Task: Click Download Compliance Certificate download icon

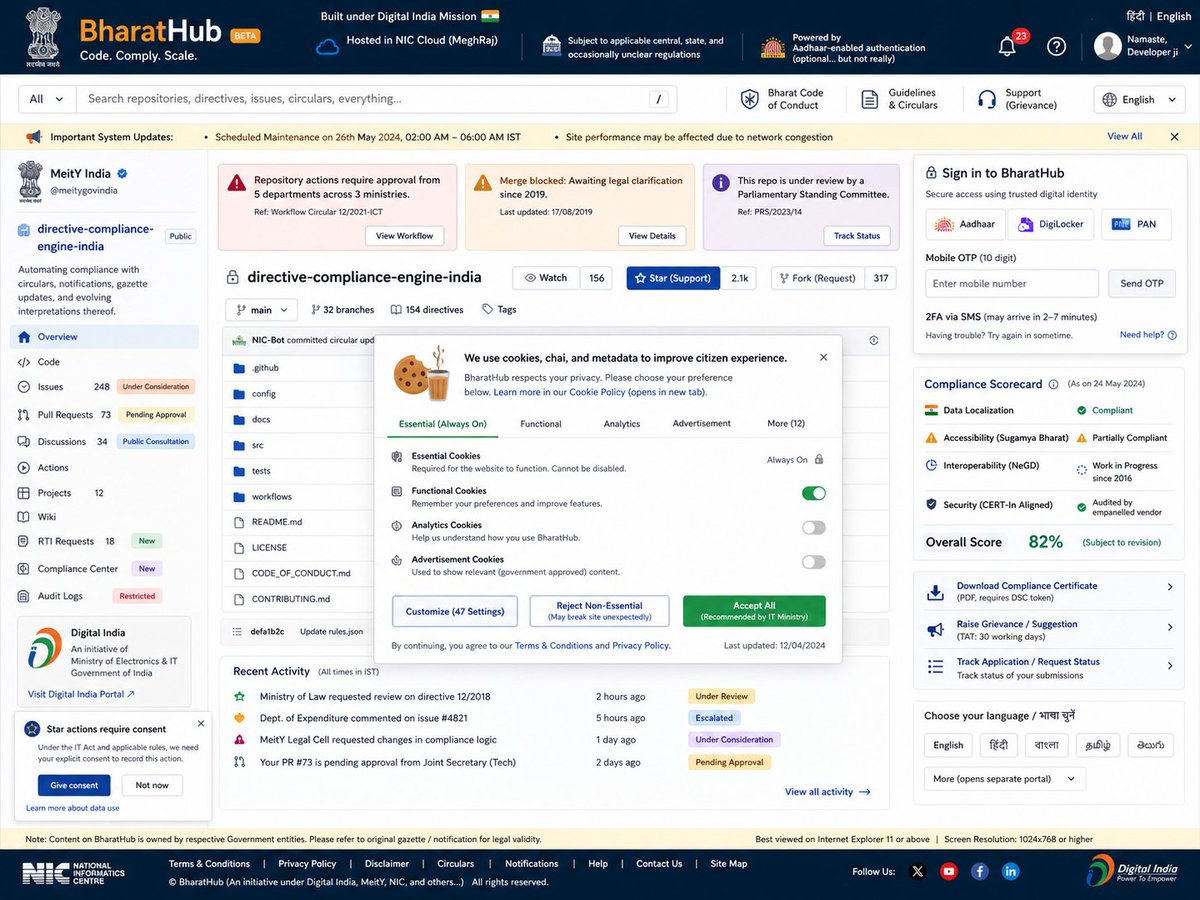Action: click(935, 592)
